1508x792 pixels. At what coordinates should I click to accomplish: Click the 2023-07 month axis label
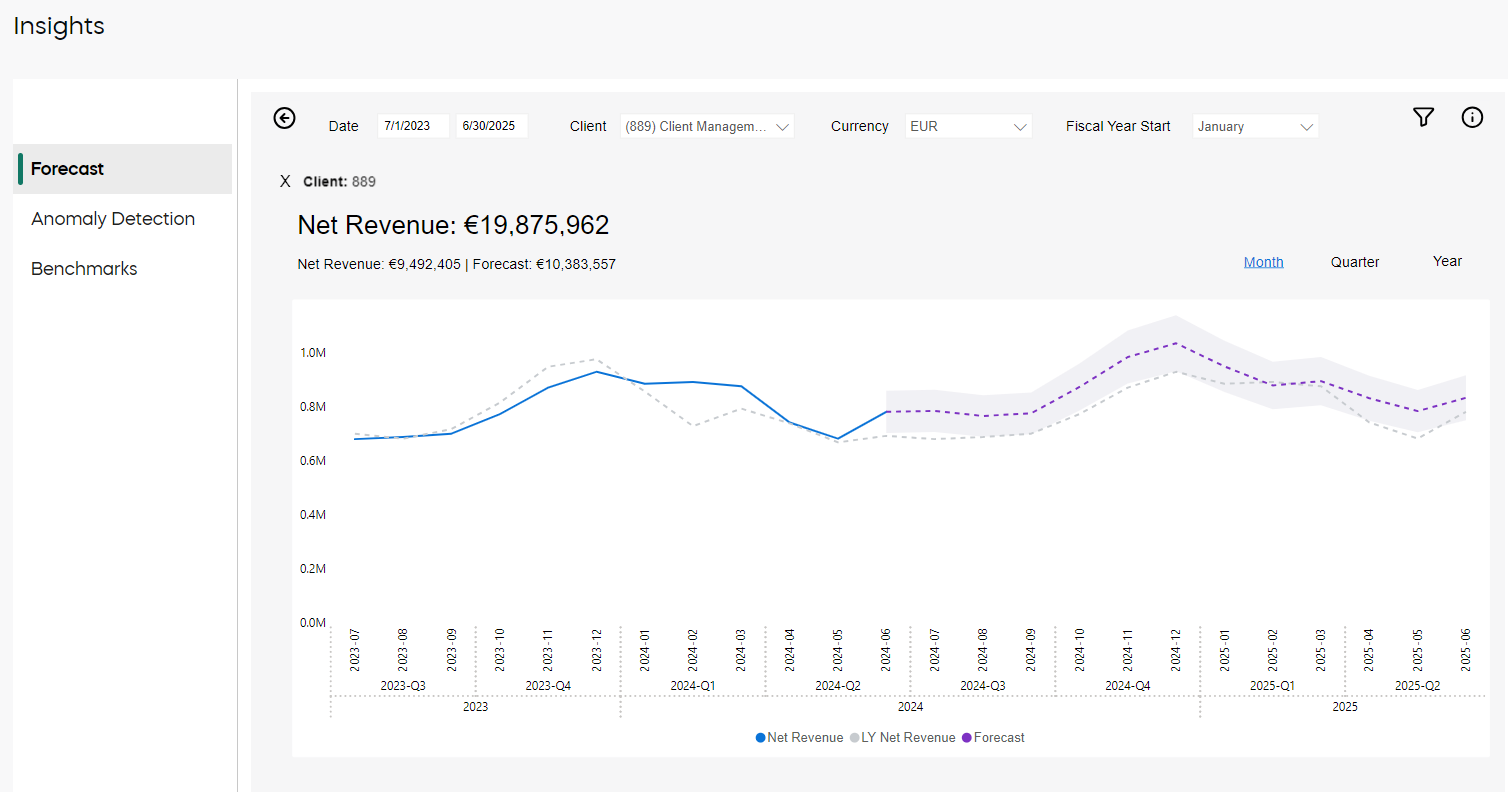355,650
